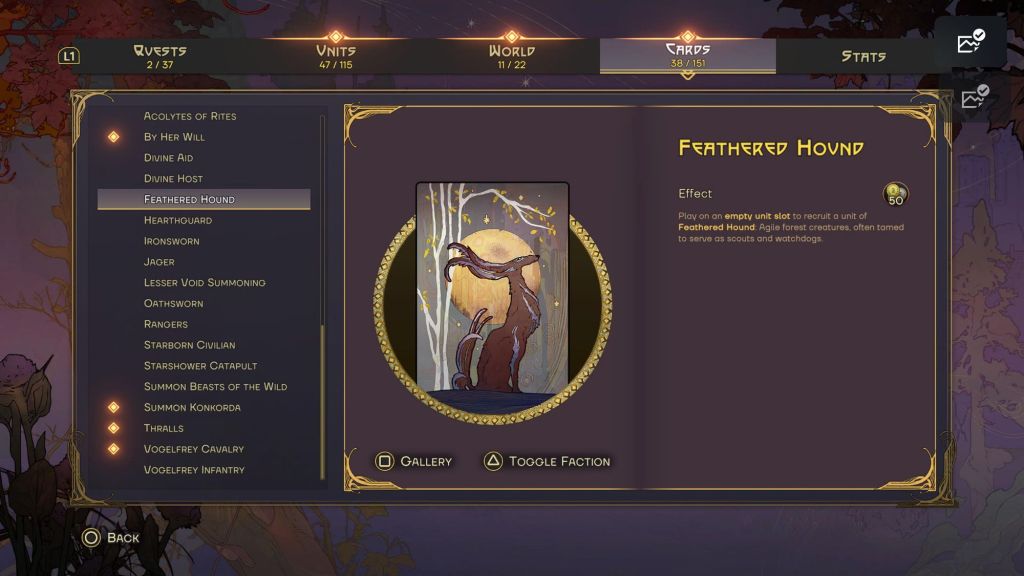The width and height of the screenshot is (1024, 576).
Task: Click the circle Back button icon
Action: click(x=91, y=537)
